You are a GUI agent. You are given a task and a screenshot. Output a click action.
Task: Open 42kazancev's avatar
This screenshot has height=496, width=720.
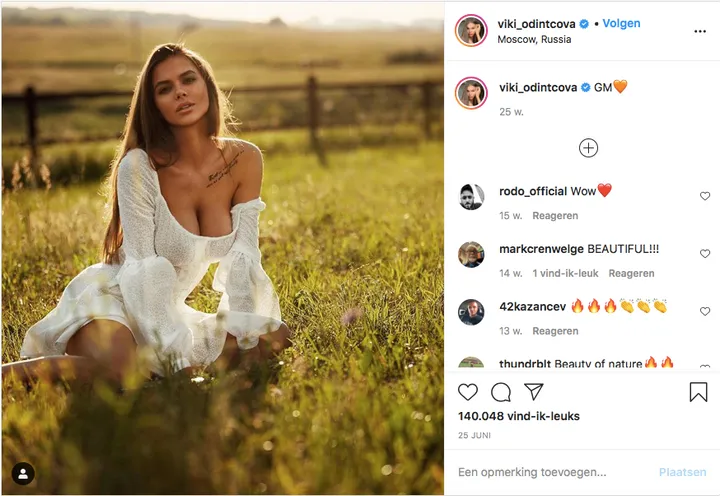(x=471, y=312)
